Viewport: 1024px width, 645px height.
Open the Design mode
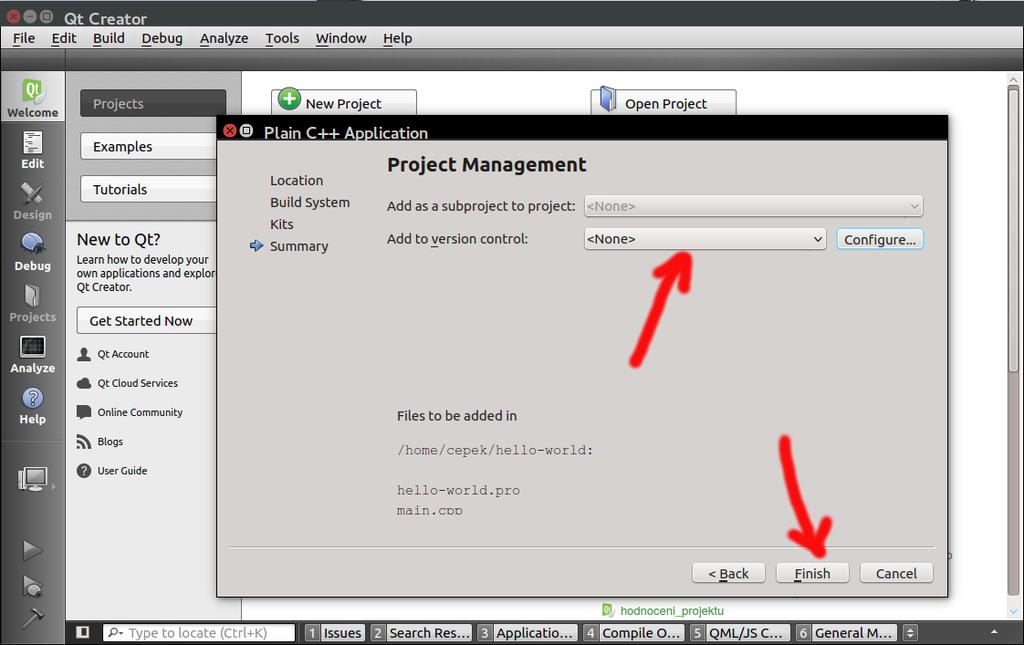(32, 201)
